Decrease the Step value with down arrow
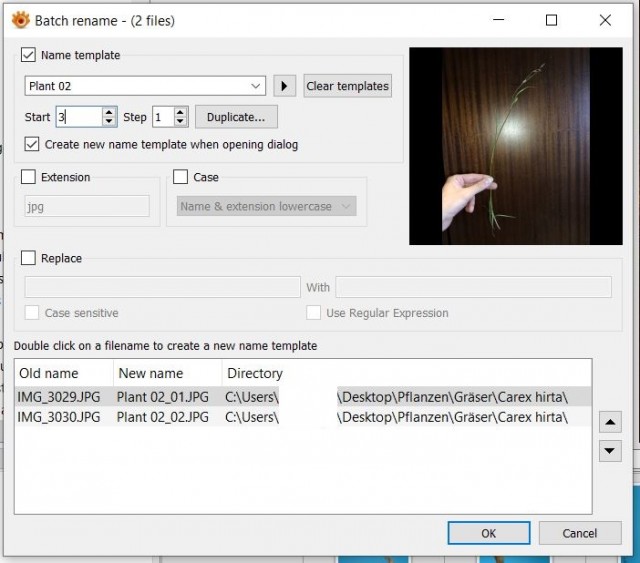The height and width of the screenshot is (563, 640). click(x=180, y=121)
